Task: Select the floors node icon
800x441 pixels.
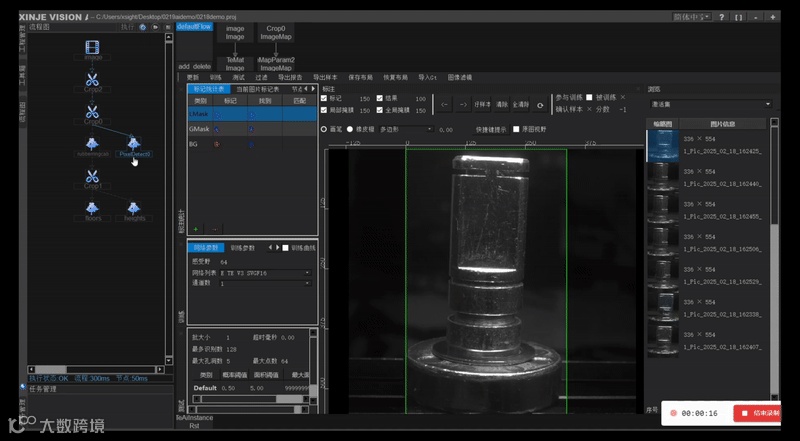Action: 93,206
